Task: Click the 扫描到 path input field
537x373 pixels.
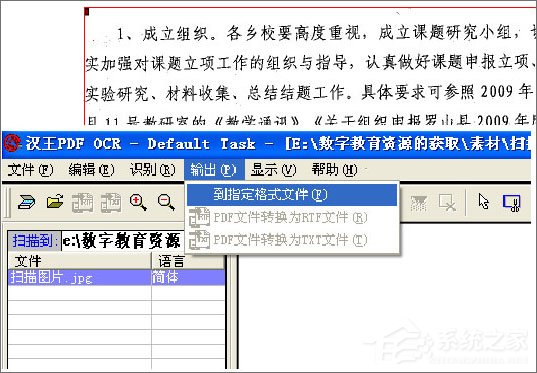Action: [x=123, y=241]
